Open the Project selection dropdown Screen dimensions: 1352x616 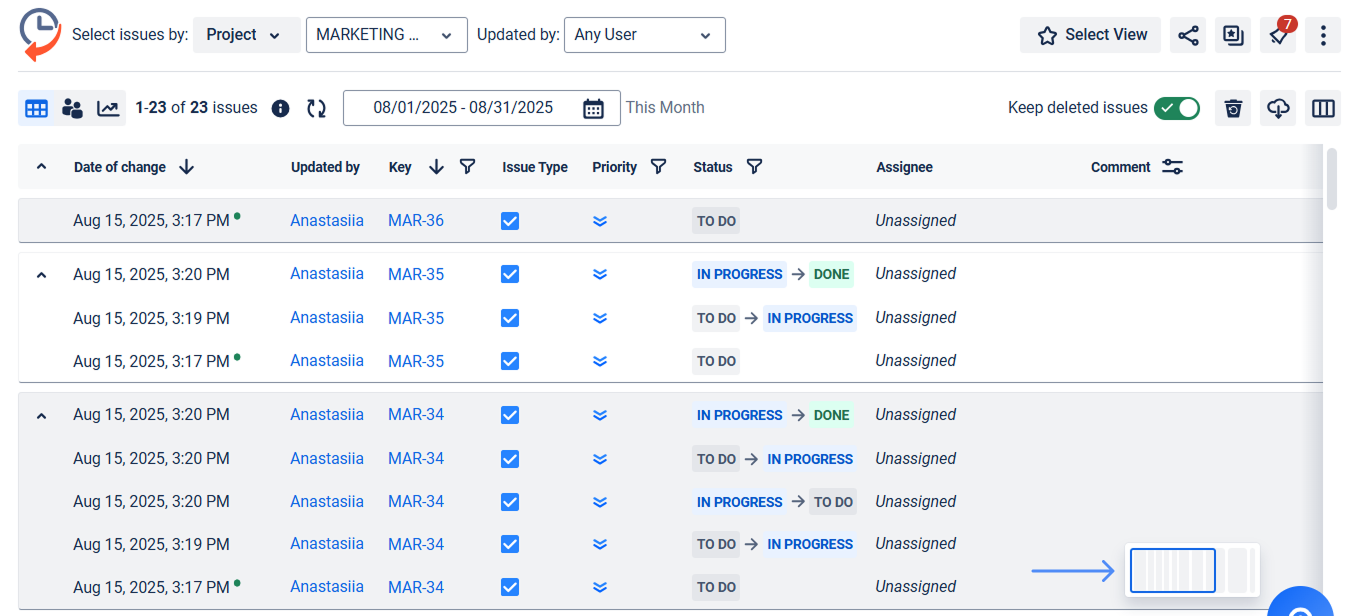point(246,35)
